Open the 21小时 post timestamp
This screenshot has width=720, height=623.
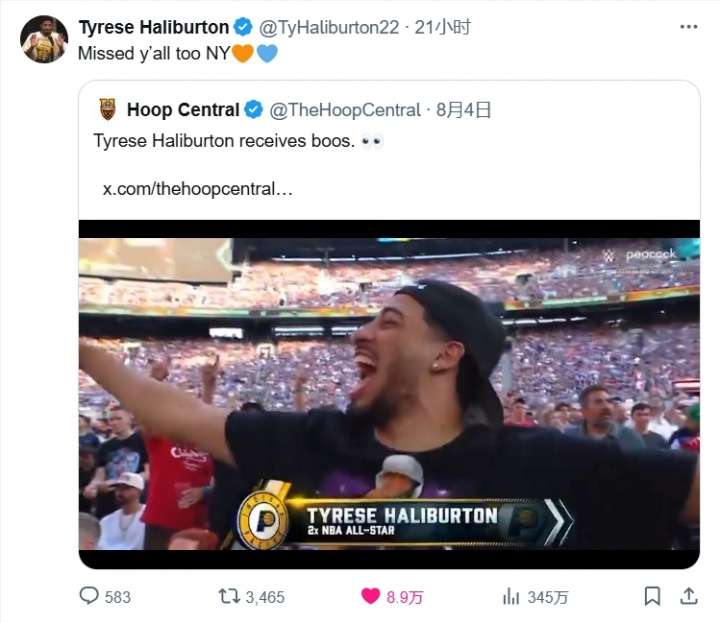pyautogui.click(x=447, y=27)
